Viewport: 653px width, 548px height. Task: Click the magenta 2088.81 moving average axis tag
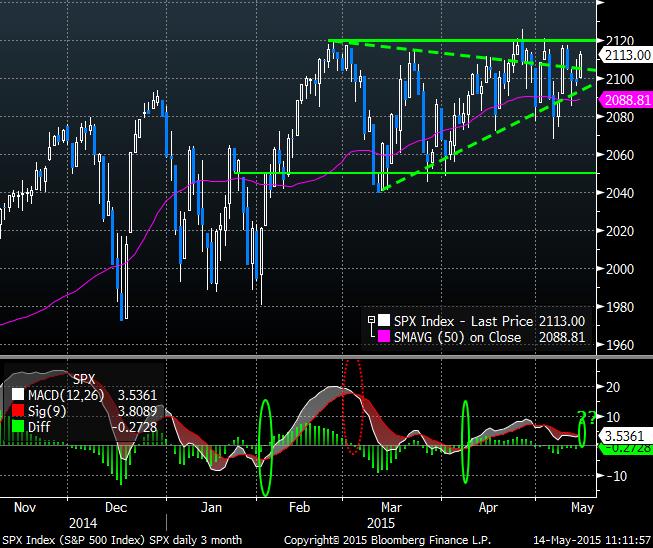[x=626, y=100]
